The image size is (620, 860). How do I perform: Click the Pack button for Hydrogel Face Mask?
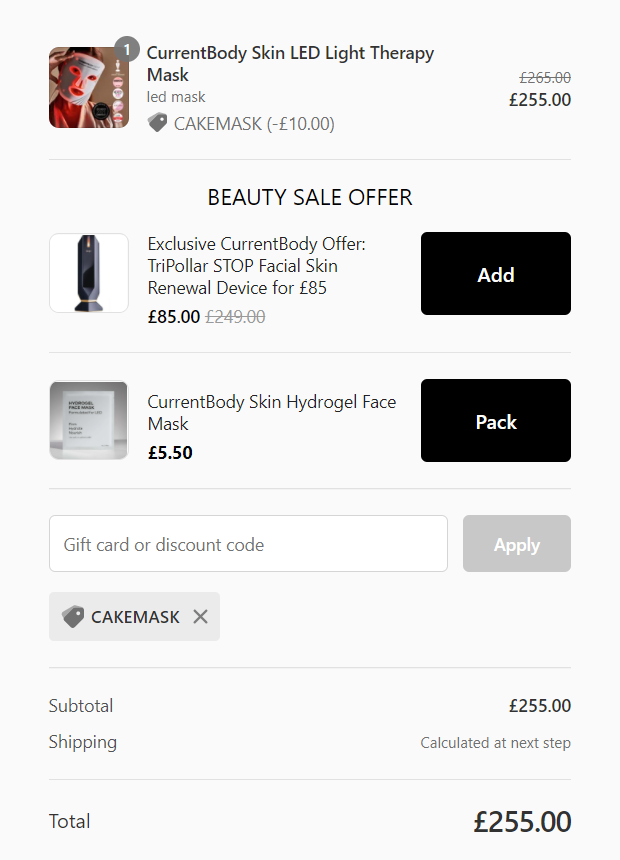(x=495, y=421)
